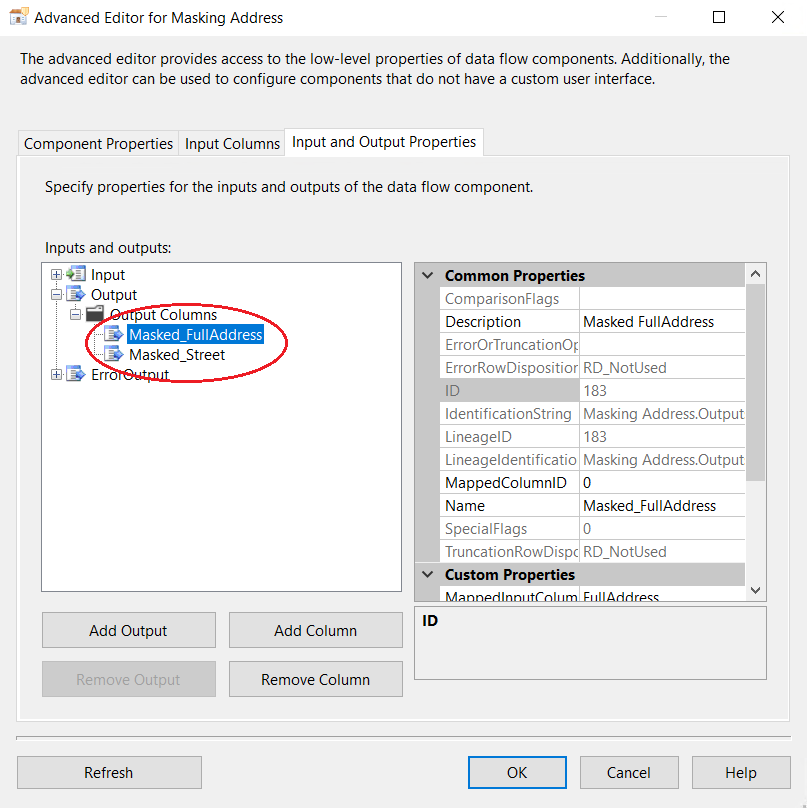Click the Masked_Street column icon

click(114, 355)
